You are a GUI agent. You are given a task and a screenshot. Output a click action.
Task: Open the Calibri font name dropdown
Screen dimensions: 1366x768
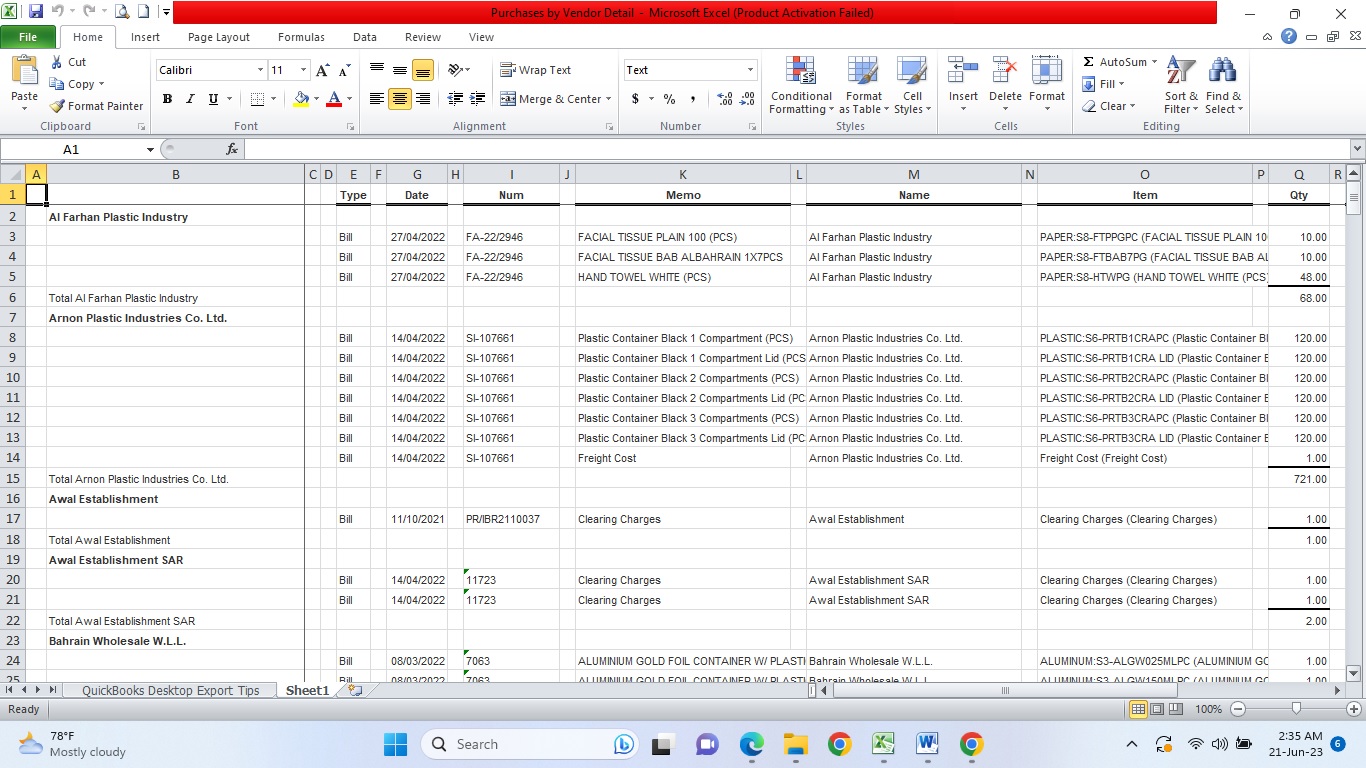point(260,70)
